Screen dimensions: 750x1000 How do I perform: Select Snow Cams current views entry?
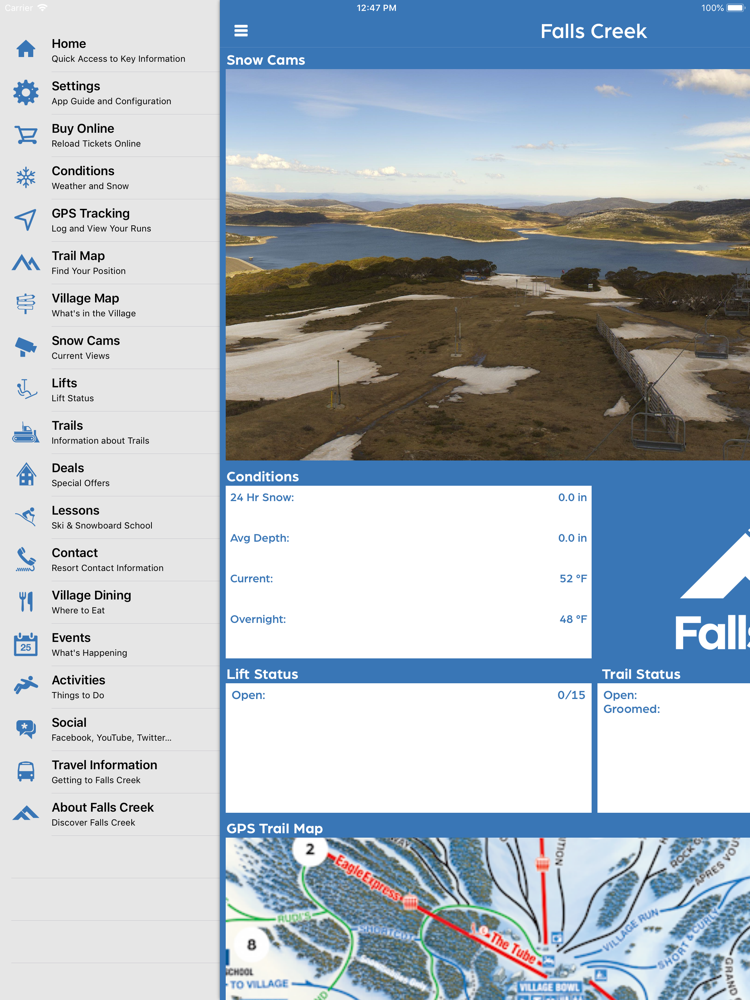pos(110,348)
